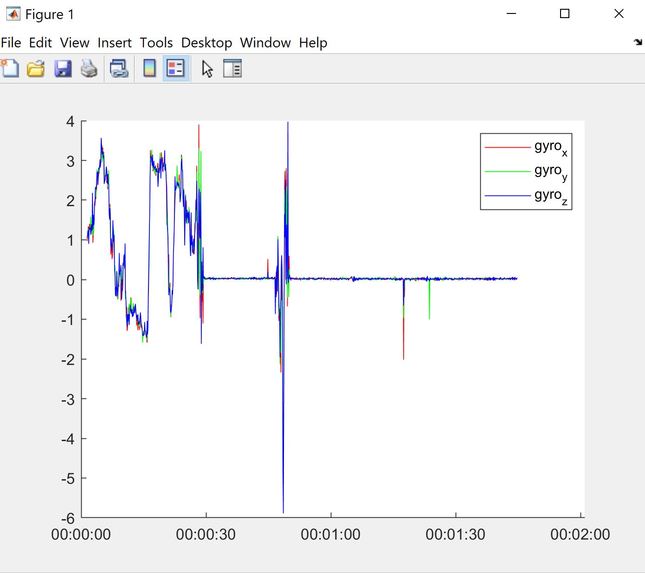
Task: Click the 00:00:30 x-axis tick label
Action: [x=206, y=534]
